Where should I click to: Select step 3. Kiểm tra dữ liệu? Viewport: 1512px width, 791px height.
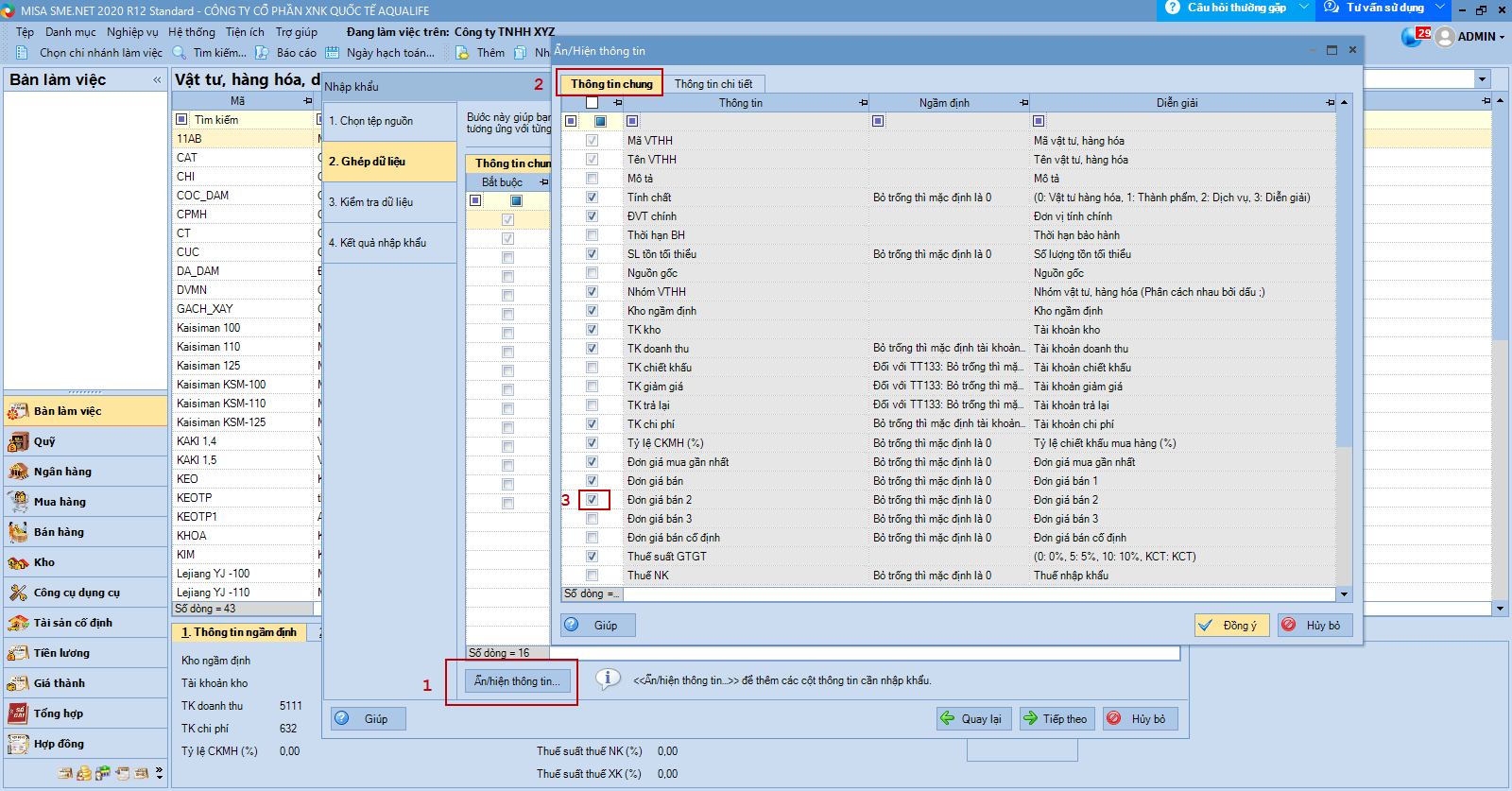click(x=389, y=202)
